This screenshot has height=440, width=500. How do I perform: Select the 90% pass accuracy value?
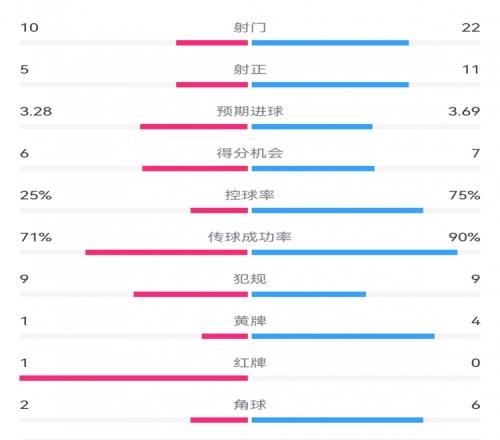[464, 237]
